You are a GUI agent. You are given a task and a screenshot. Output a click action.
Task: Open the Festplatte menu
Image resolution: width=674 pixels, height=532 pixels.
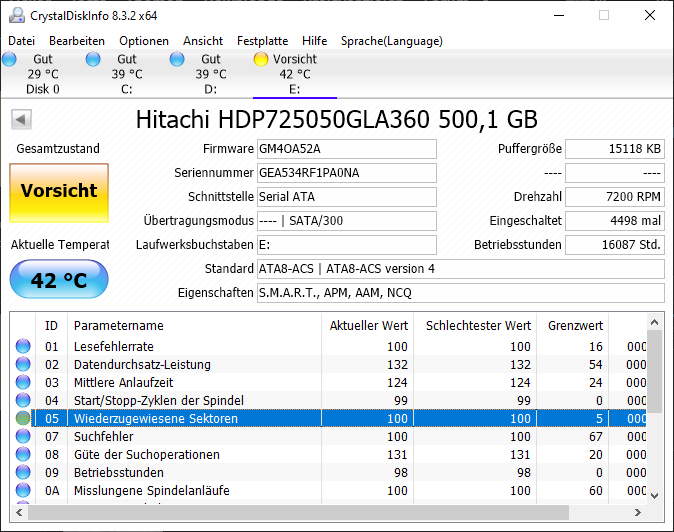click(x=263, y=41)
